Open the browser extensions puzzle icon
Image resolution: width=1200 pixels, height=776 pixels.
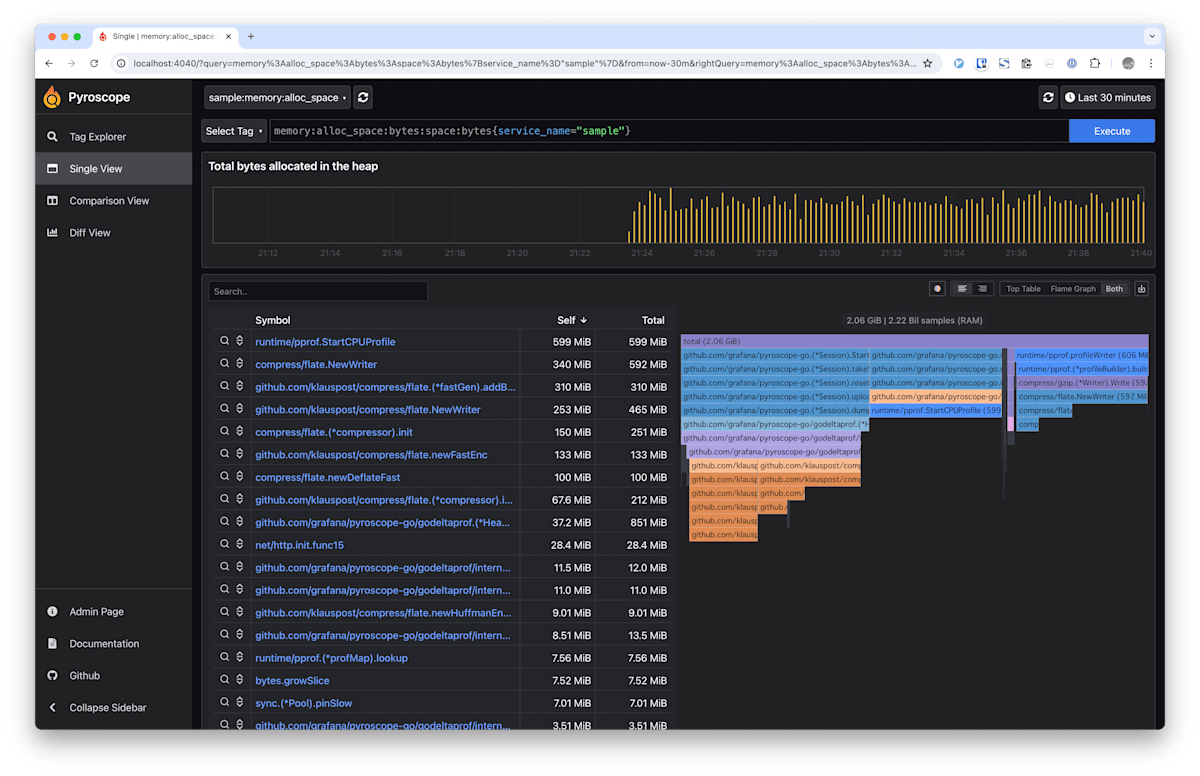[x=1095, y=63]
